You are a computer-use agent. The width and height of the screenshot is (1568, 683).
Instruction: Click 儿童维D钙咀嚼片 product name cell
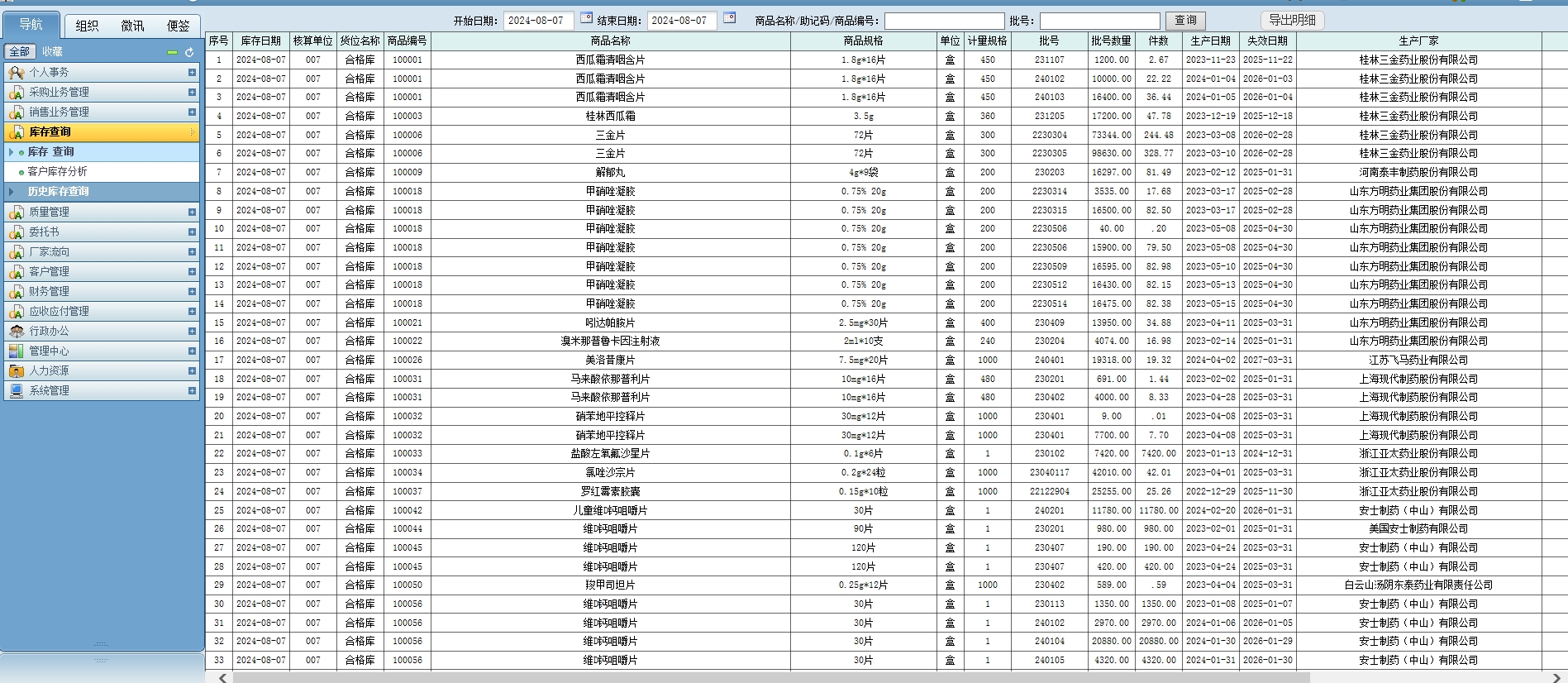610,511
